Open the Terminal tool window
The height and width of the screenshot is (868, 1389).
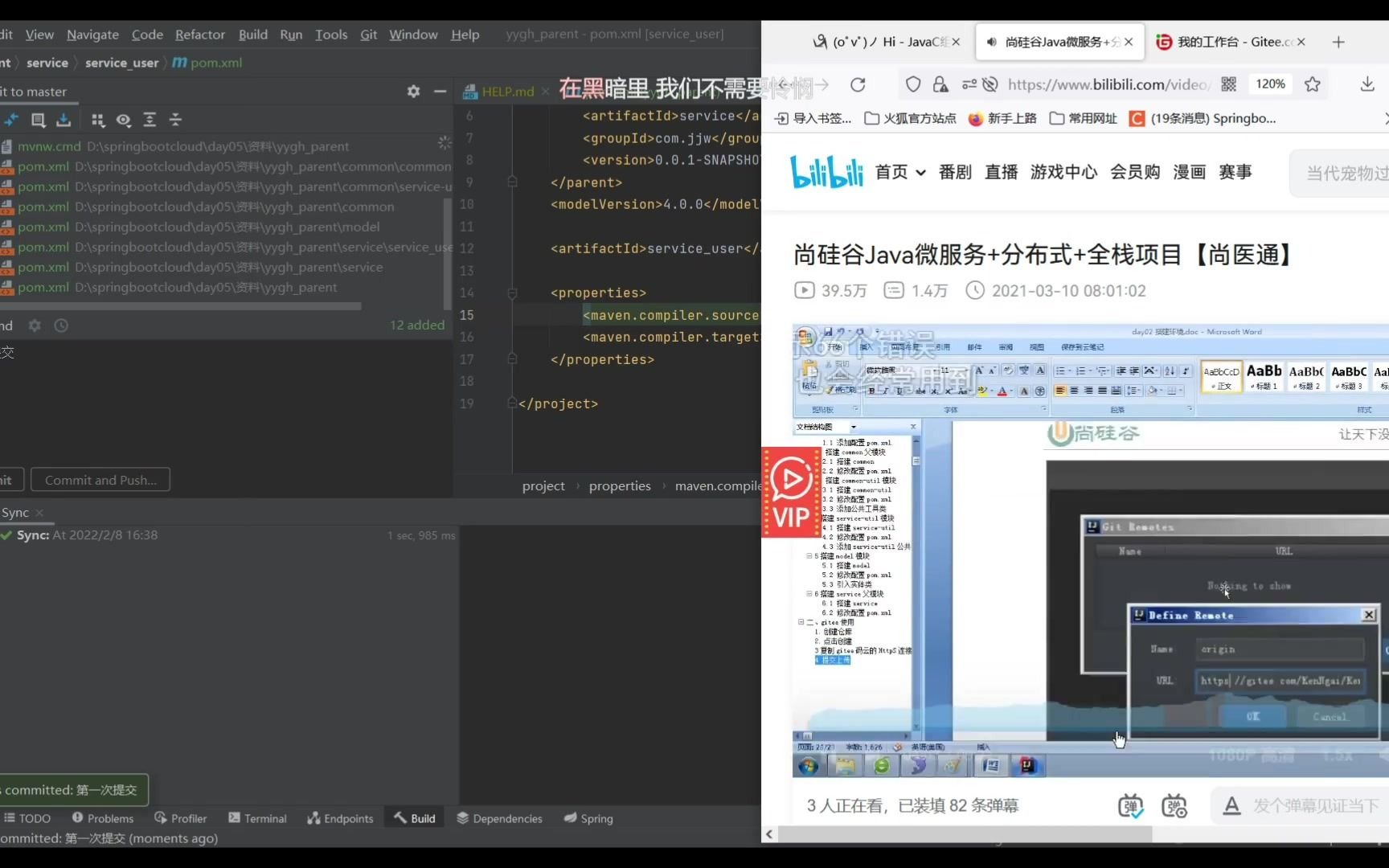point(257,818)
